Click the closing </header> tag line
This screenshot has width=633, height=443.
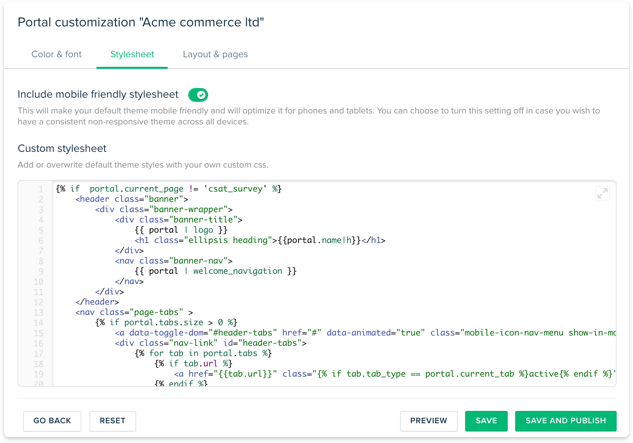click(97, 302)
